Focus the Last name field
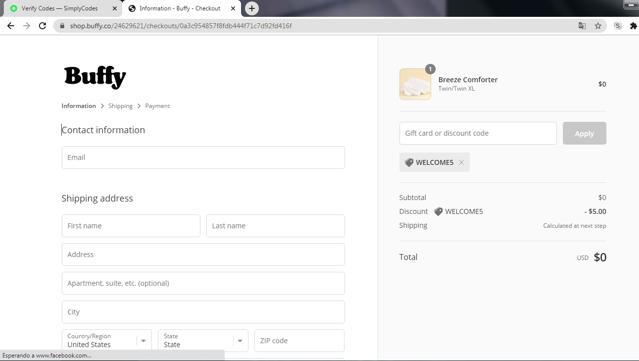Viewport: 639px width, 361px height. (275, 226)
